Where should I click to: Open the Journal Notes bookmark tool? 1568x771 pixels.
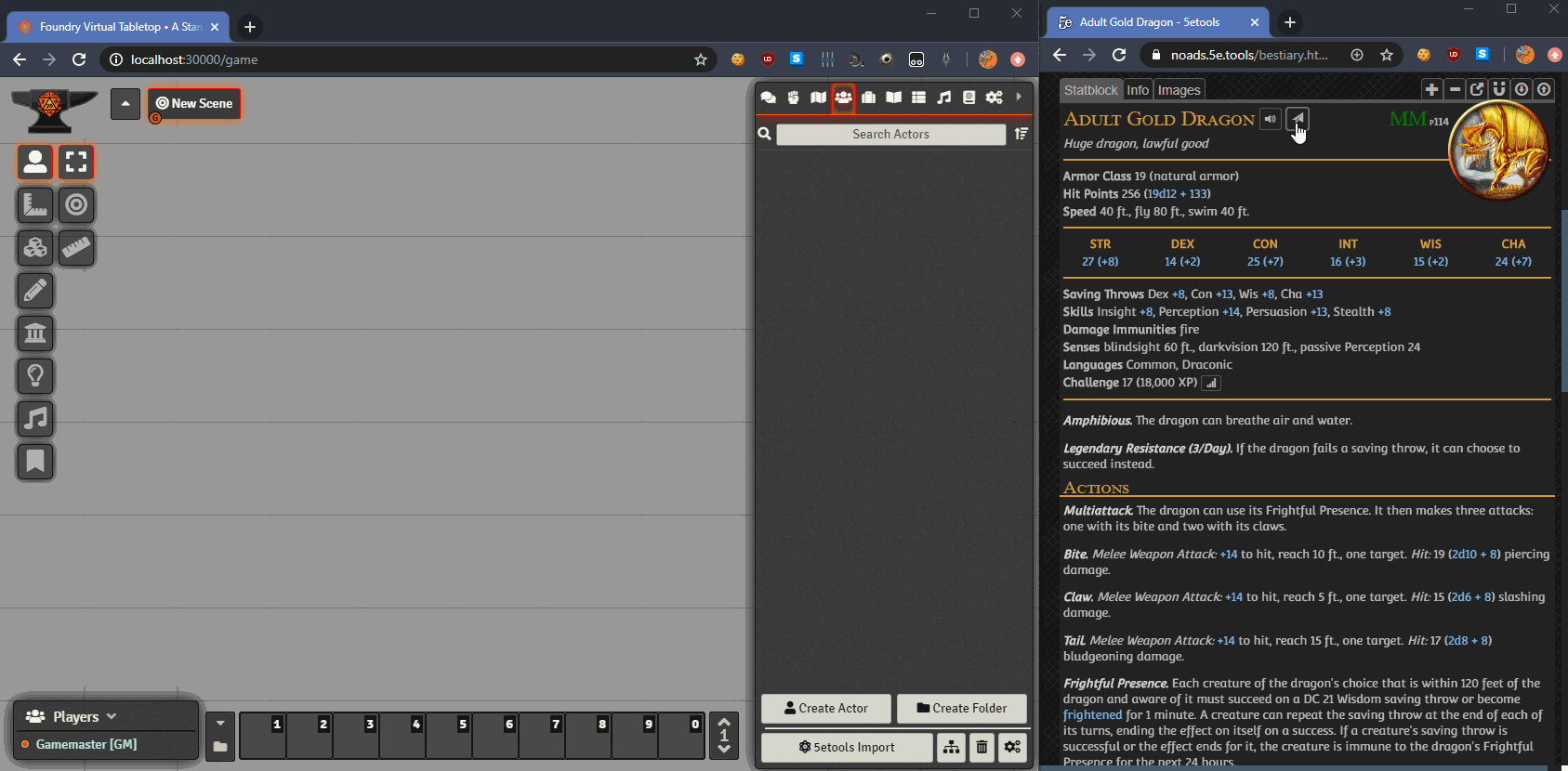coord(35,462)
